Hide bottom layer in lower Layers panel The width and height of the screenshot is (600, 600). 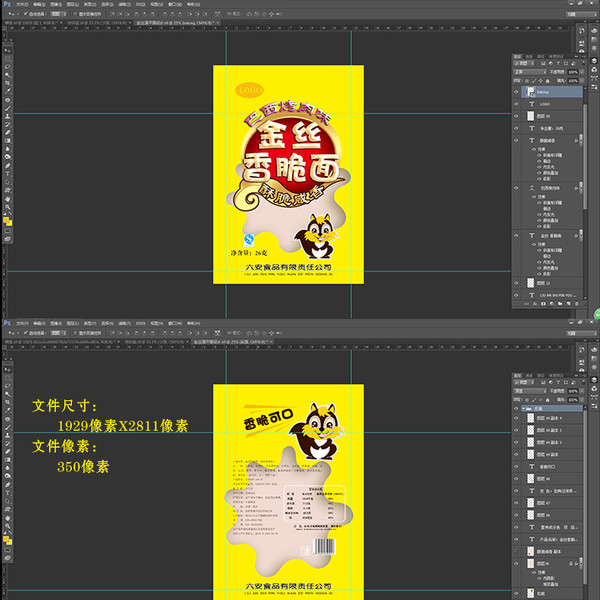pos(516,593)
